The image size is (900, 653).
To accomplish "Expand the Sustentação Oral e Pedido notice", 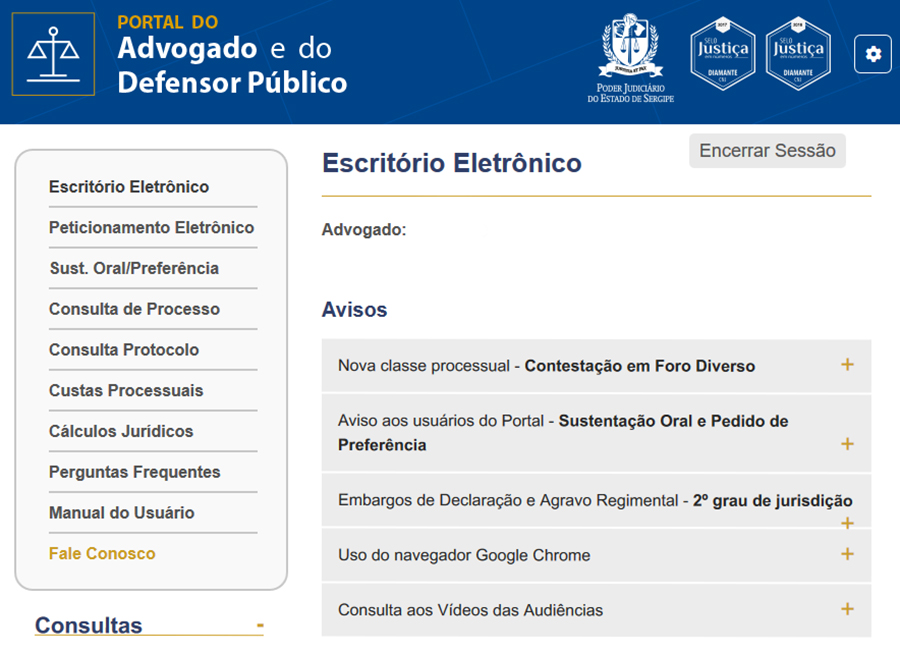I will (847, 444).
